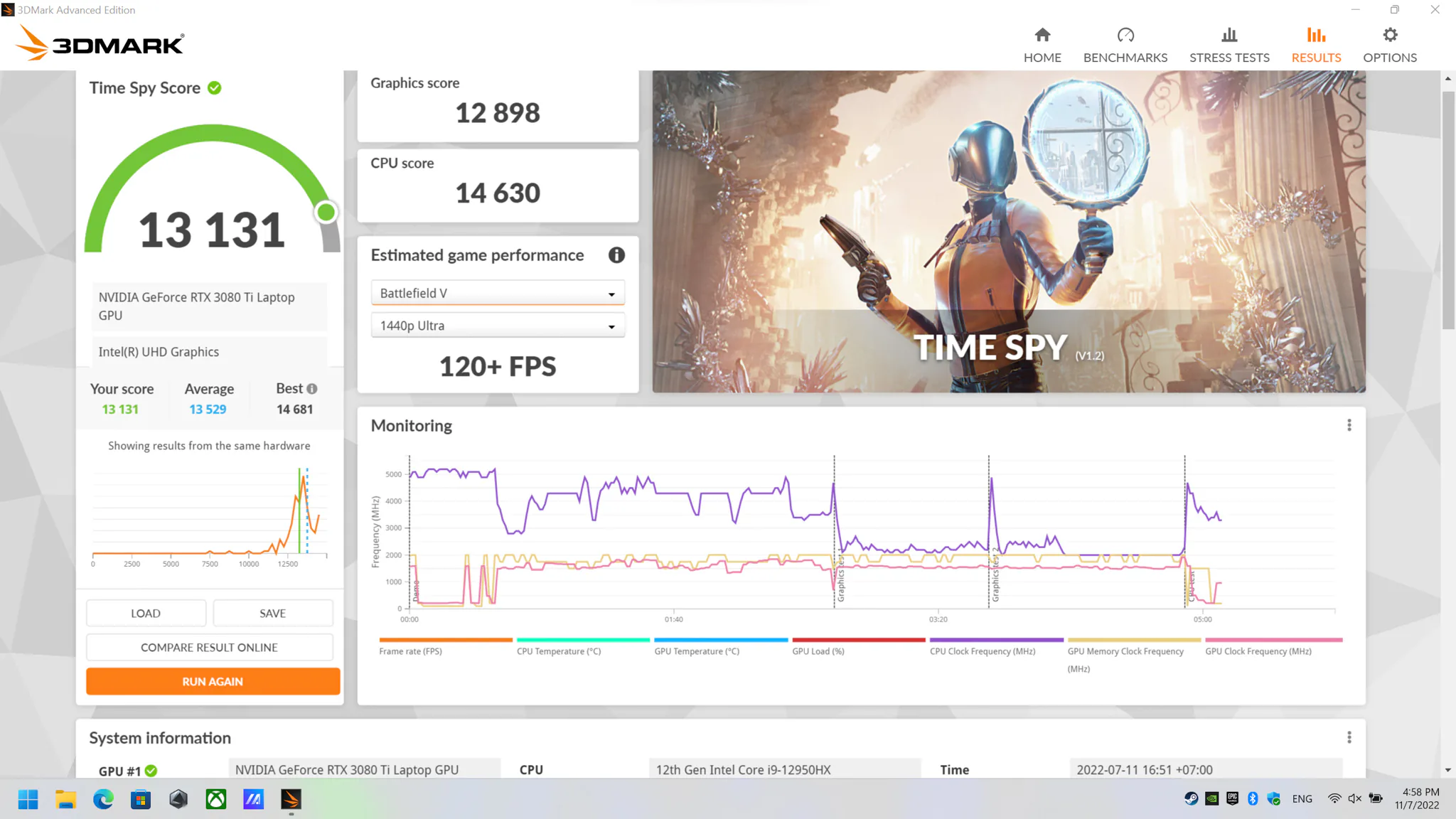Open Microsoft Store from the taskbar
This screenshot has height=819, width=1456.
141,799
